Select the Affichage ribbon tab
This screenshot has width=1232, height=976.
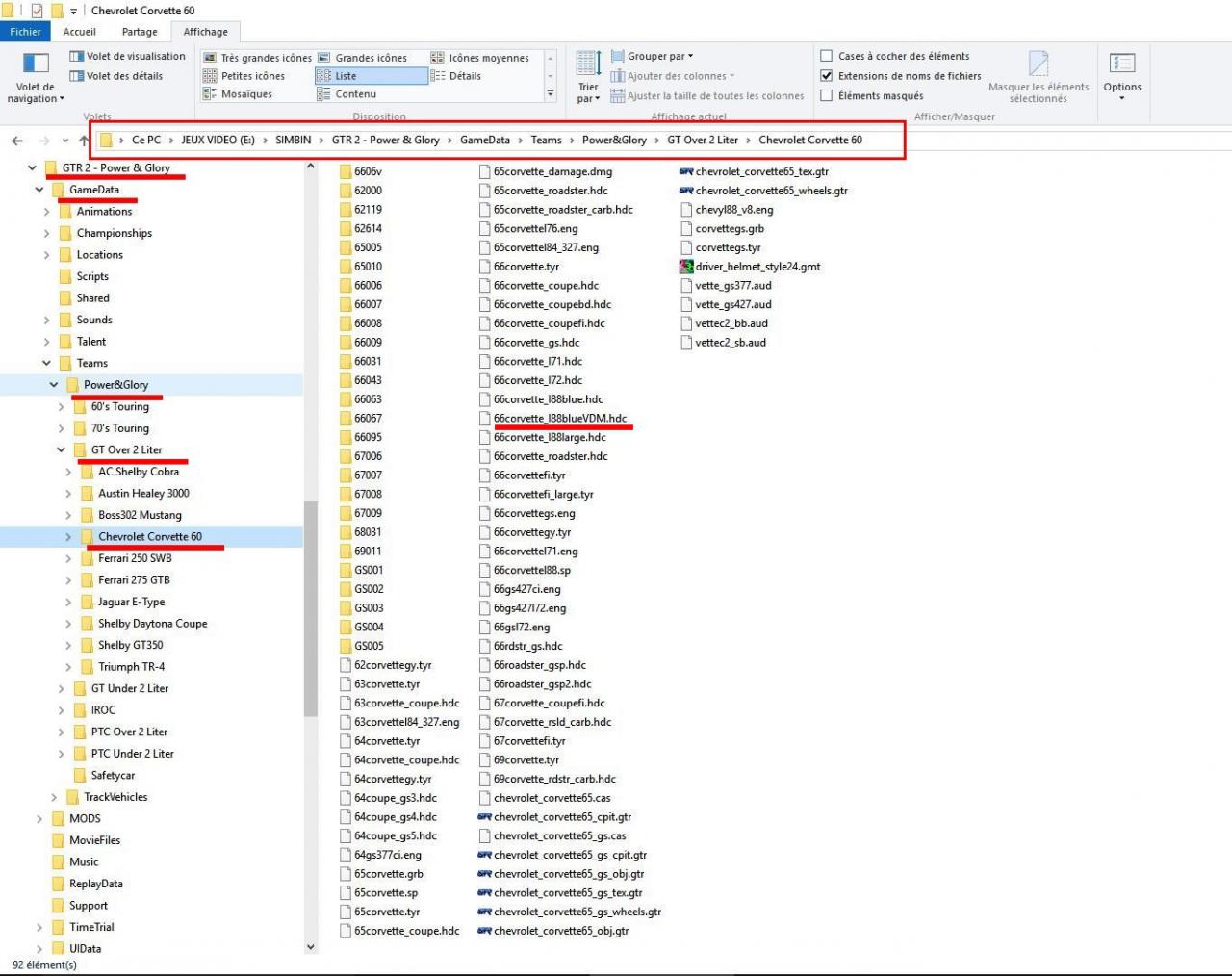tap(205, 32)
